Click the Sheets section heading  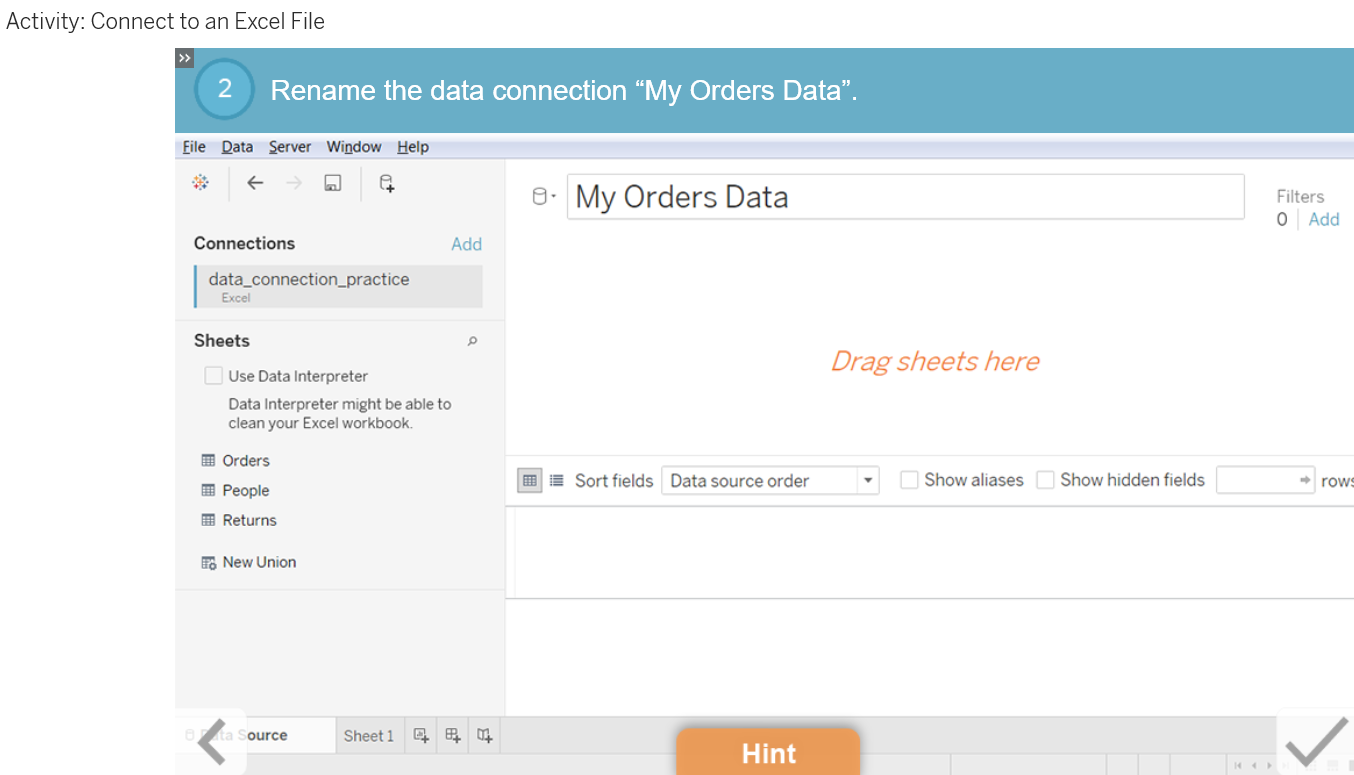222,341
